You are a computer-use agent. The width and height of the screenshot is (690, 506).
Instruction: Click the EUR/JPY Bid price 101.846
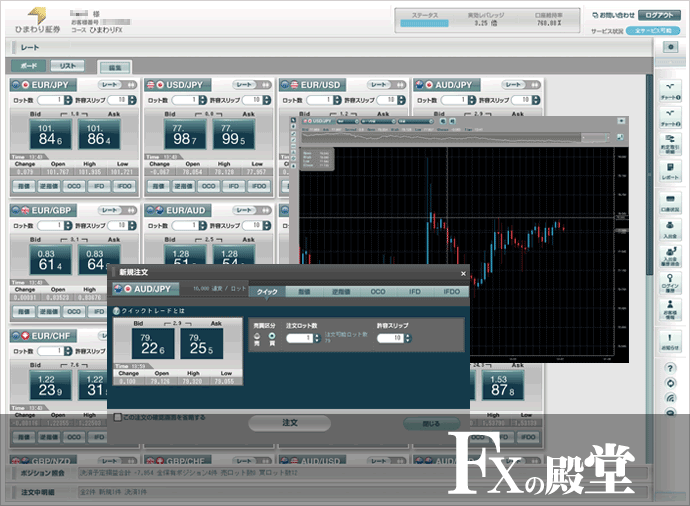[x=50, y=135]
